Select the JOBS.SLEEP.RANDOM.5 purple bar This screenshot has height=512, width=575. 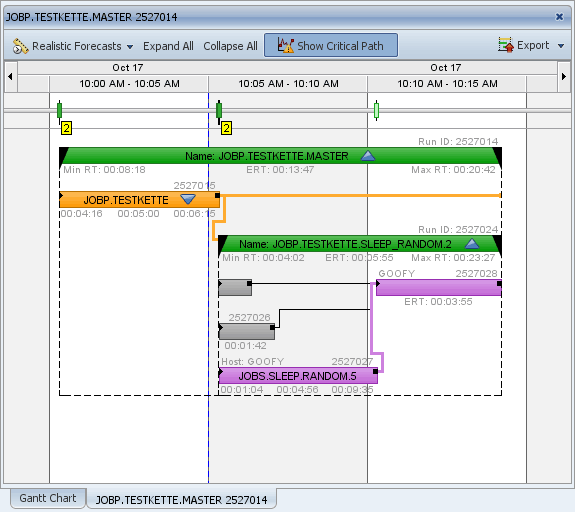(298, 376)
